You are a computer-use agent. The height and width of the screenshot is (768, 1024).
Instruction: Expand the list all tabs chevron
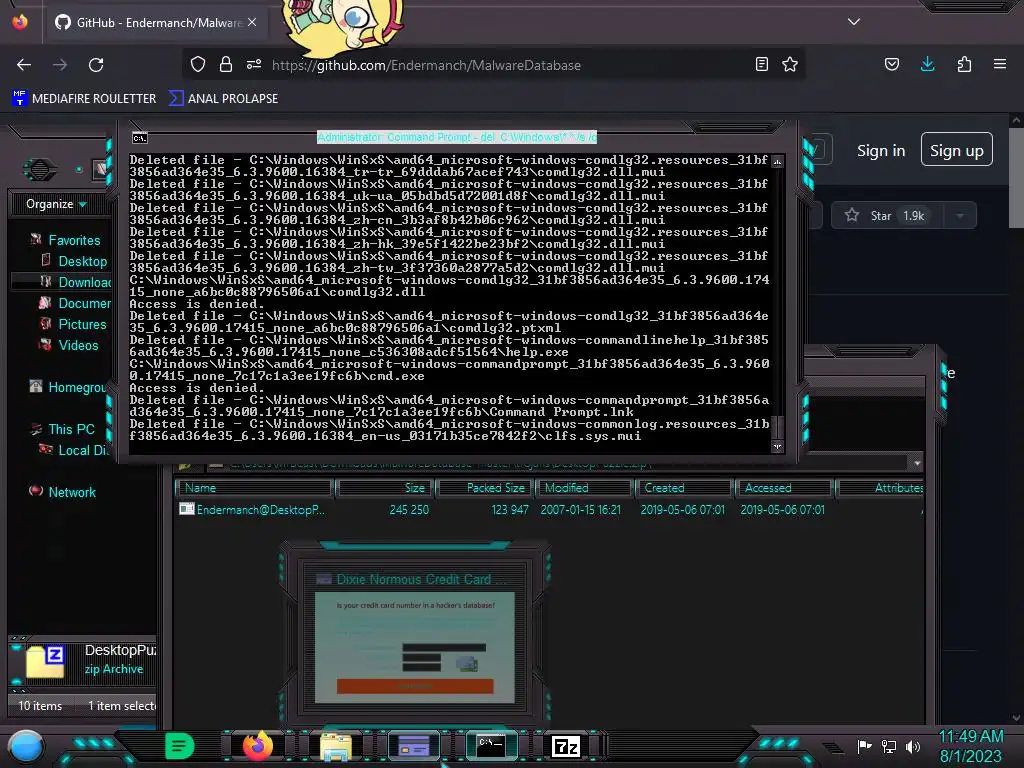pos(854,22)
